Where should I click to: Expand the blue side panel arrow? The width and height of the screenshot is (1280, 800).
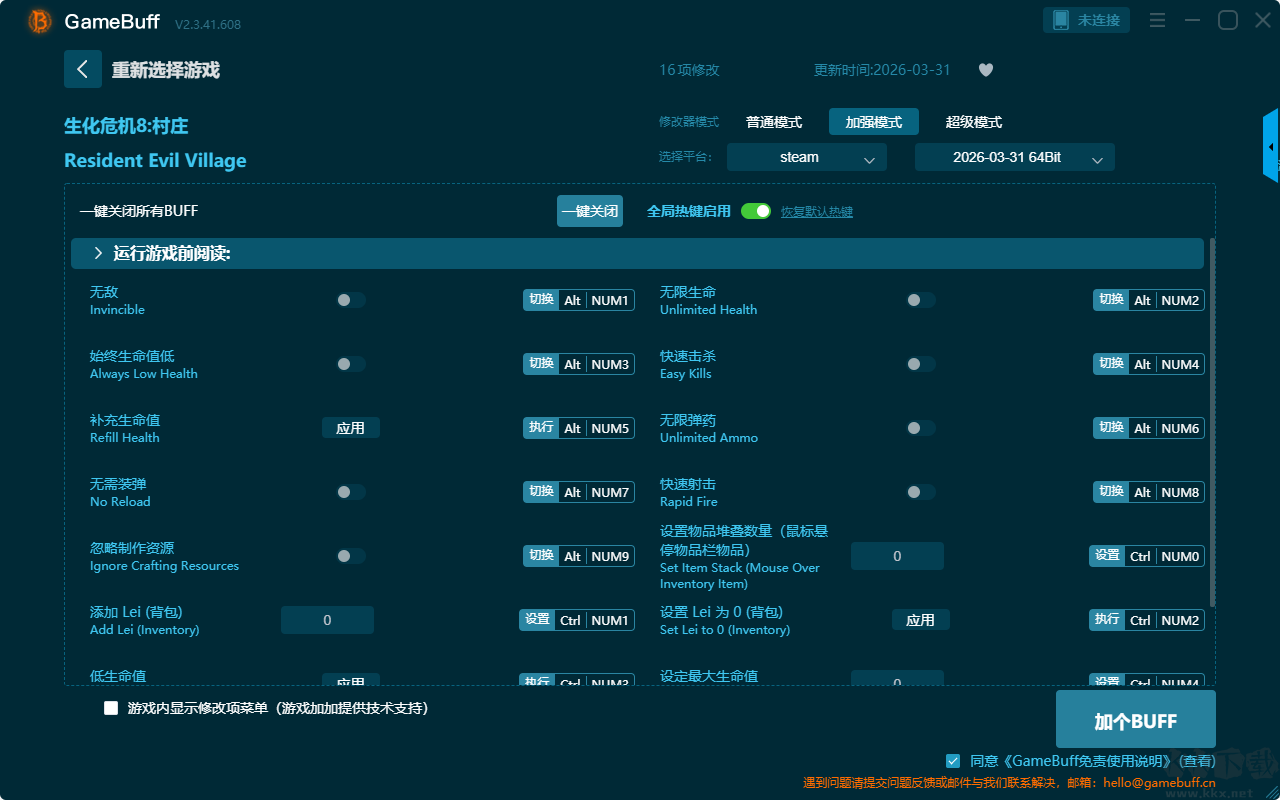pyautogui.click(x=1271, y=146)
